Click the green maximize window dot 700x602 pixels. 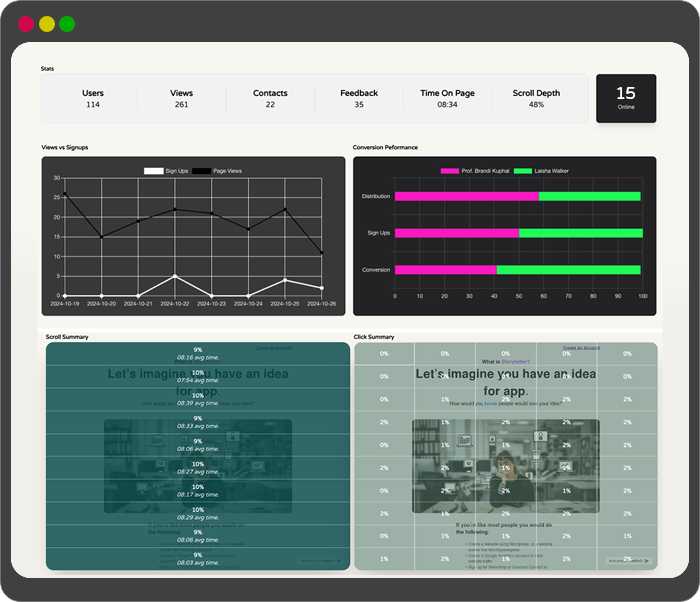pos(67,23)
